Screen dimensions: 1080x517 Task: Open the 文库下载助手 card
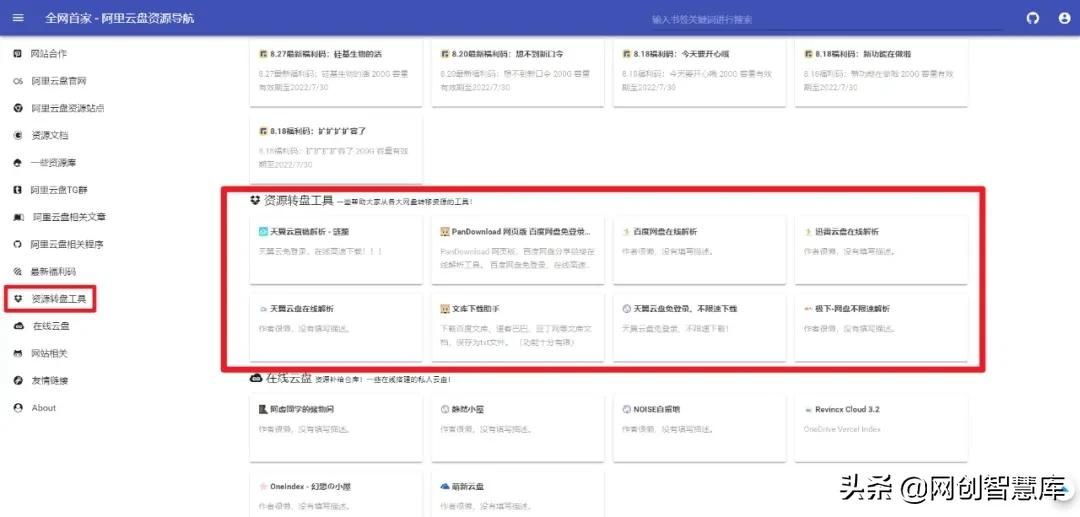517,327
